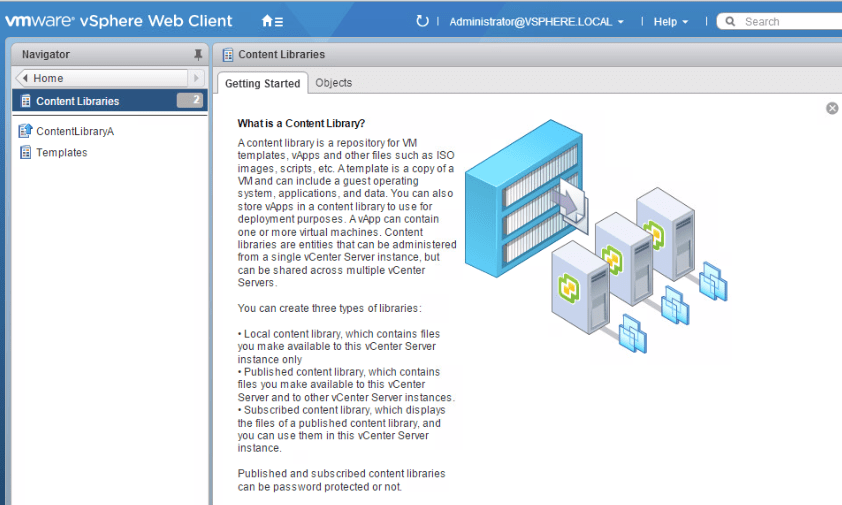Expand the Help dropdown menu
The height and width of the screenshot is (505, 842).
pos(670,21)
